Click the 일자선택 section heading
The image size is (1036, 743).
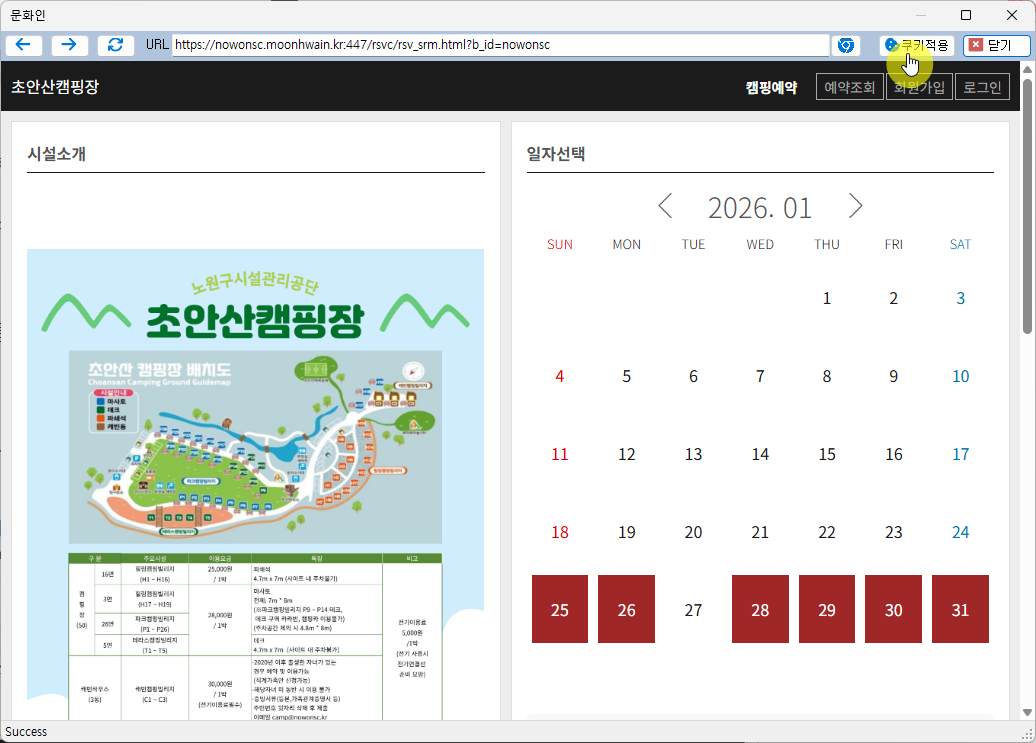(556, 154)
